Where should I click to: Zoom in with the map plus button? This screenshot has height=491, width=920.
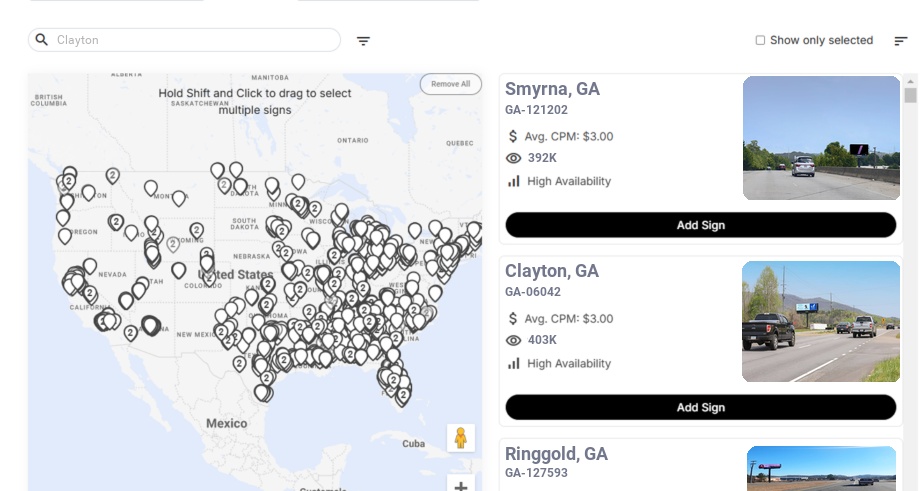[461, 486]
